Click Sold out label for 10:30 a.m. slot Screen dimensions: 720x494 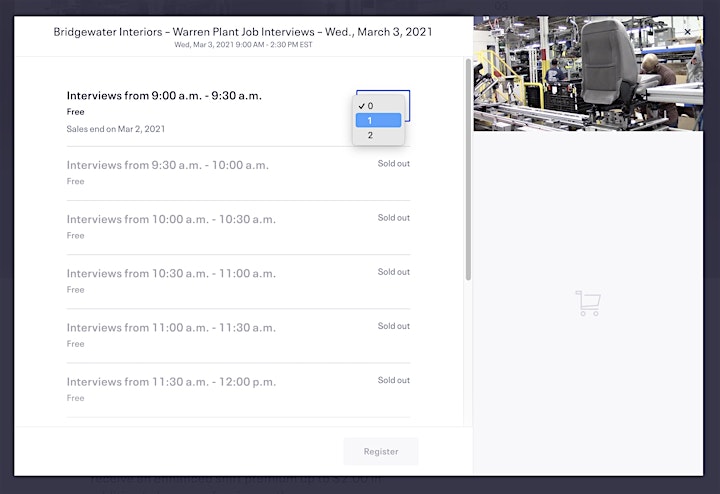pyautogui.click(x=394, y=272)
